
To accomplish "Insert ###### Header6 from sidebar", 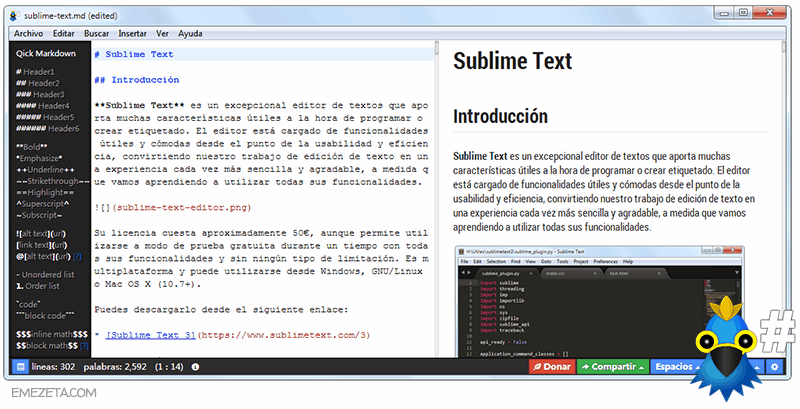I will 47,129.
